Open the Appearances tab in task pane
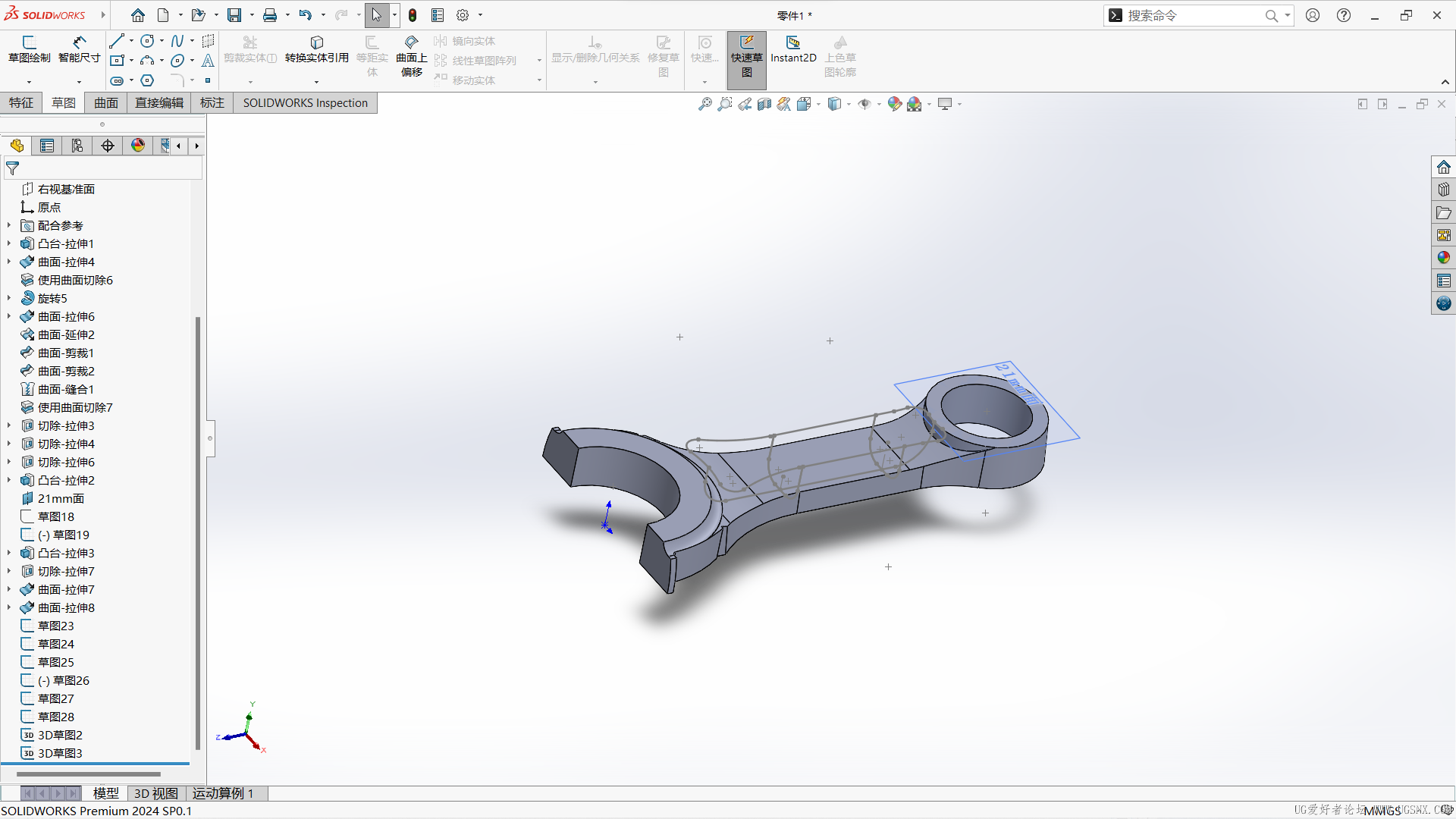The image size is (1456, 819). click(x=1443, y=258)
